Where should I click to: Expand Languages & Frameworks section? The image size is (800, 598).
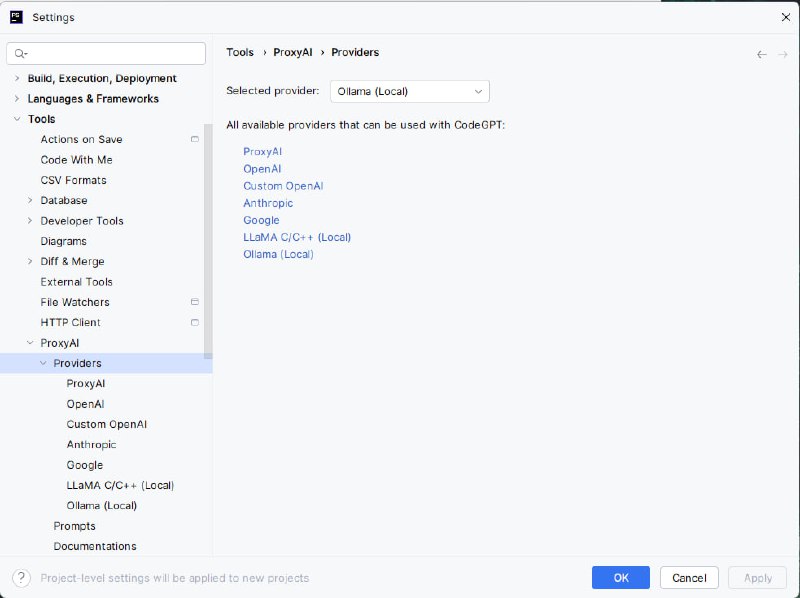point(17,98)
